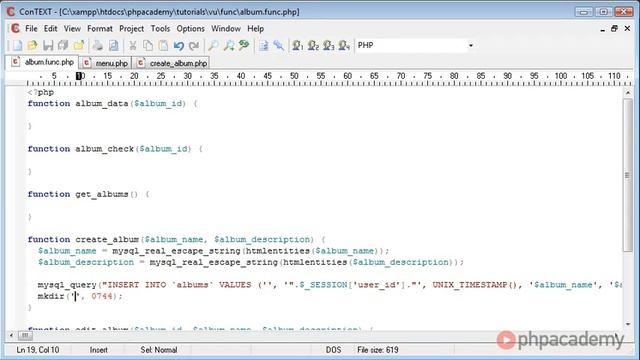Click the vertical scrollbar thumb
This screenshot has height=360, width=640.
628,175
